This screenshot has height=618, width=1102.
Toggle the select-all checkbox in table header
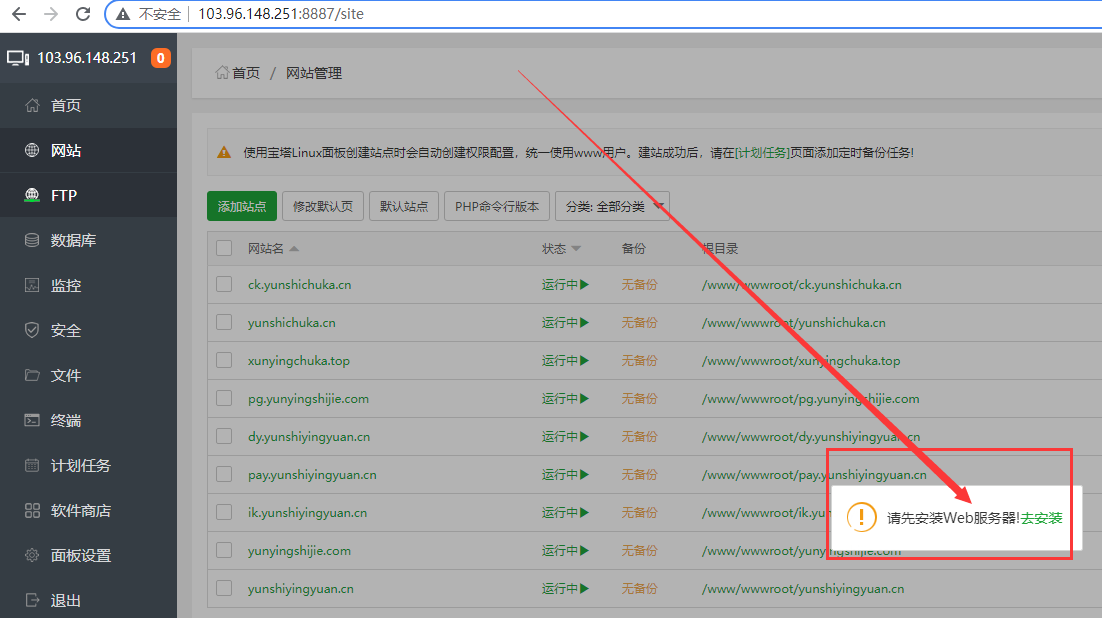pos(224,249)
